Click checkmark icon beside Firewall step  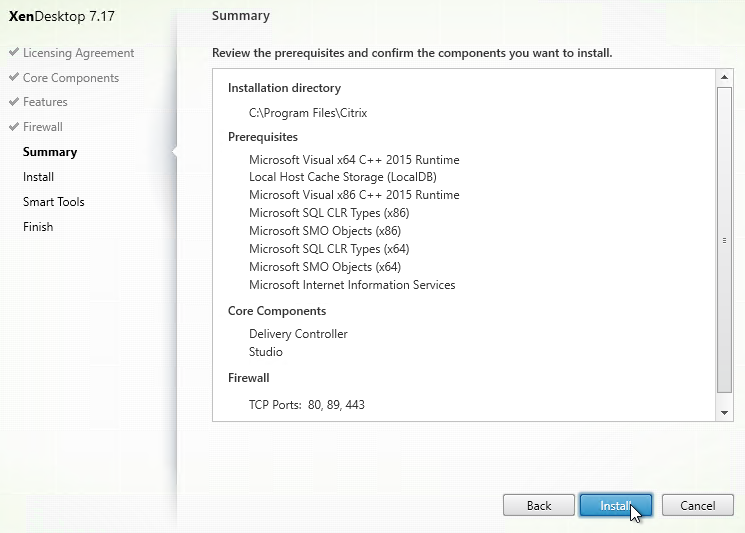[14, 126]
